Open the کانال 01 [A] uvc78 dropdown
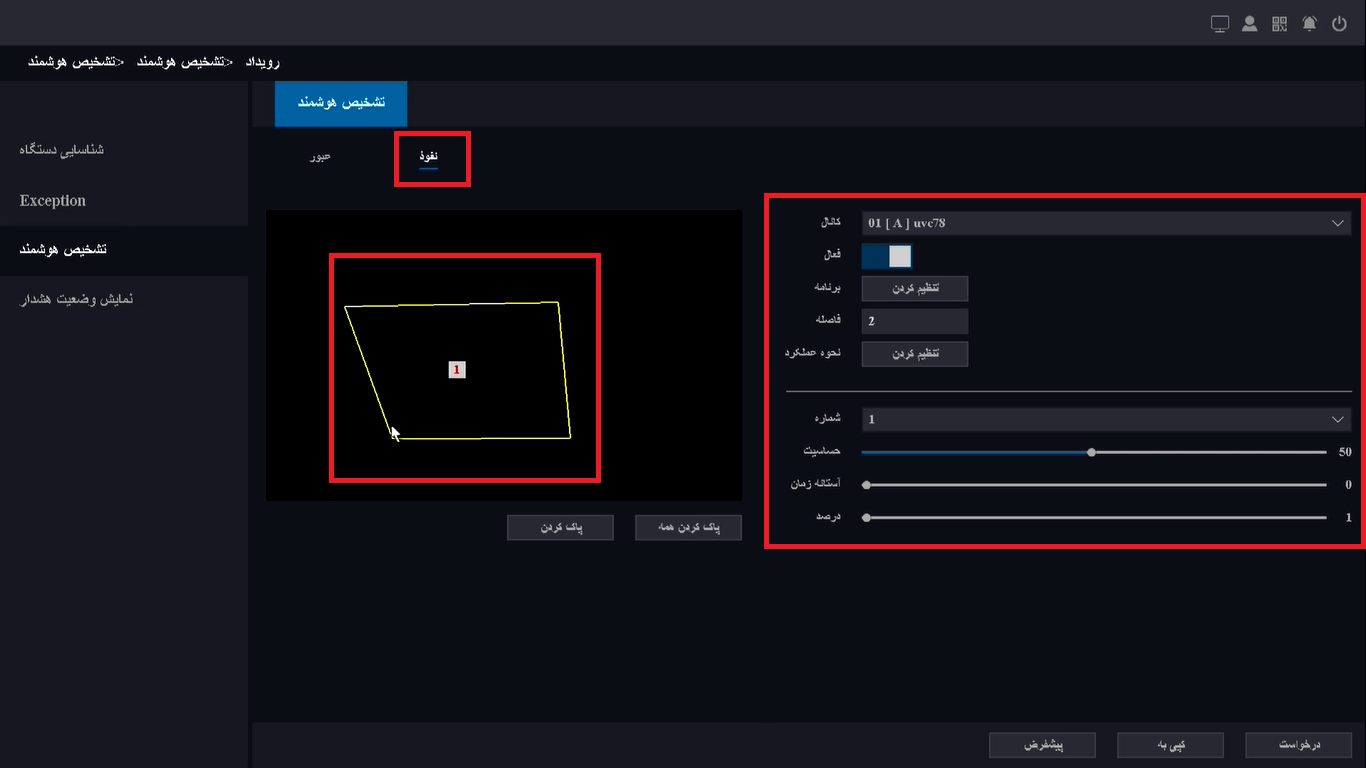 coord(1106,223)
